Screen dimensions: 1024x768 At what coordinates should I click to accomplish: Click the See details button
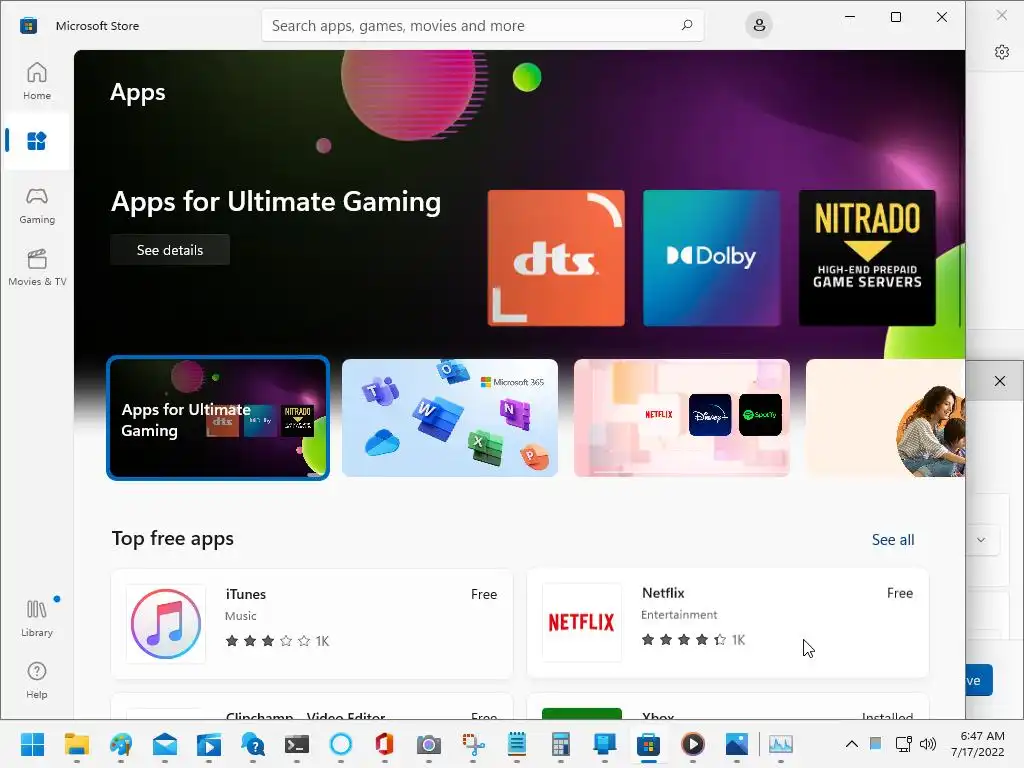coord(170,250)
